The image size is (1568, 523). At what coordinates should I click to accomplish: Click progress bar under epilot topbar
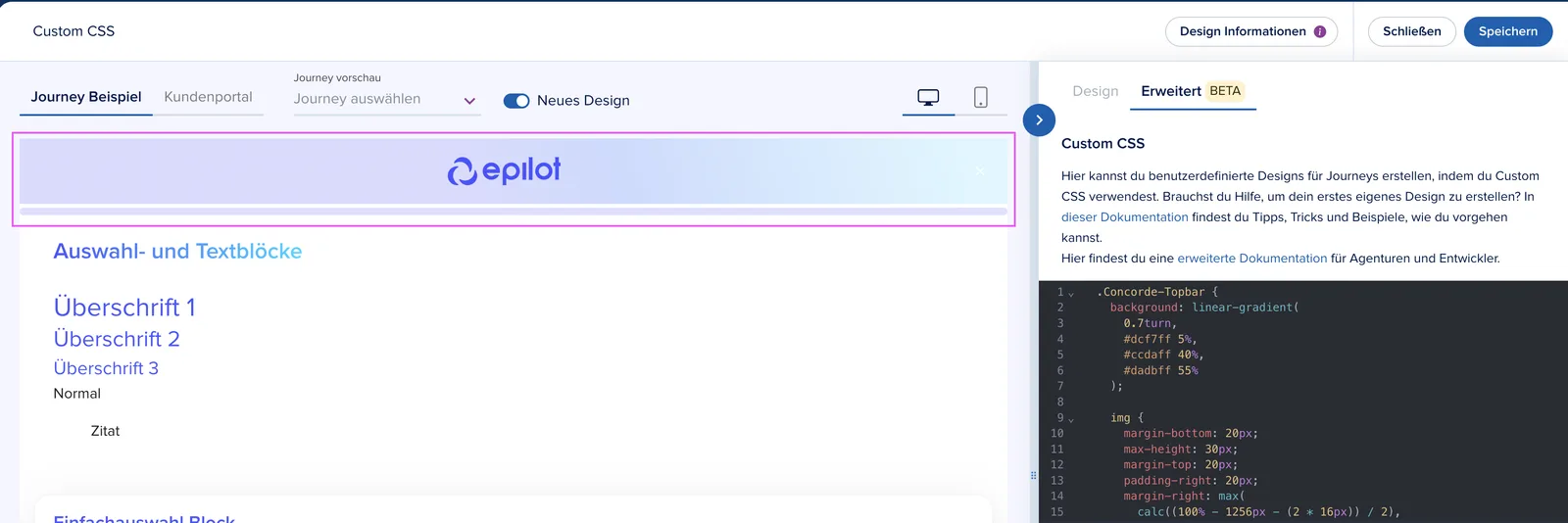pos(514,211)
